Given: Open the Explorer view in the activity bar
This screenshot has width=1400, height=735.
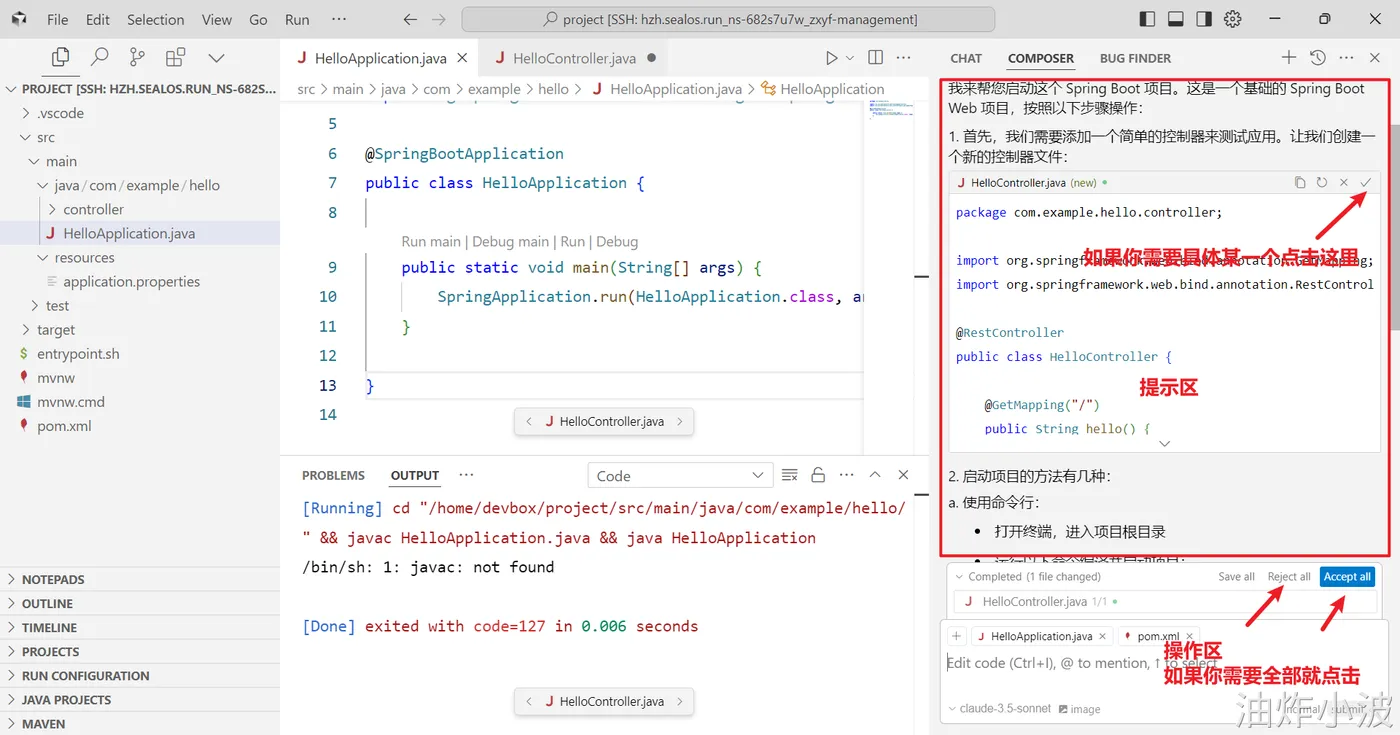Looking at the screenshot, I should 61,58.
